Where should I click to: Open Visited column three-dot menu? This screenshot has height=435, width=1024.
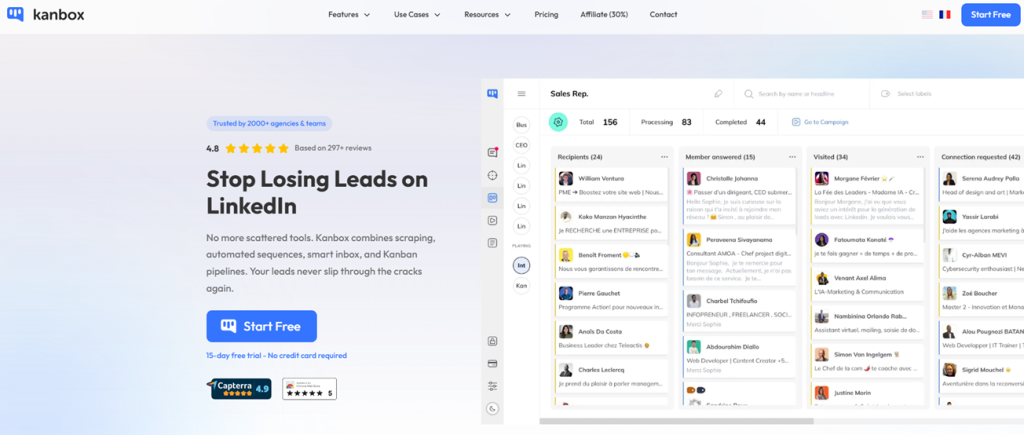tap(920, 157)
